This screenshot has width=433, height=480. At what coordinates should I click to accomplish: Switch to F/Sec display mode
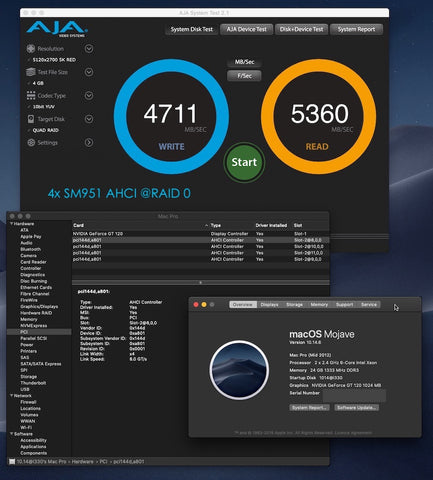pyautogui.click(x=244, y=76)
